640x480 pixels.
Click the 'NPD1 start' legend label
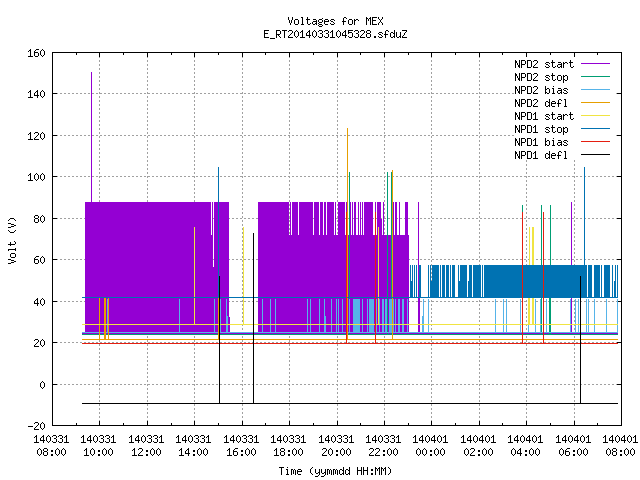pos(544,116)
